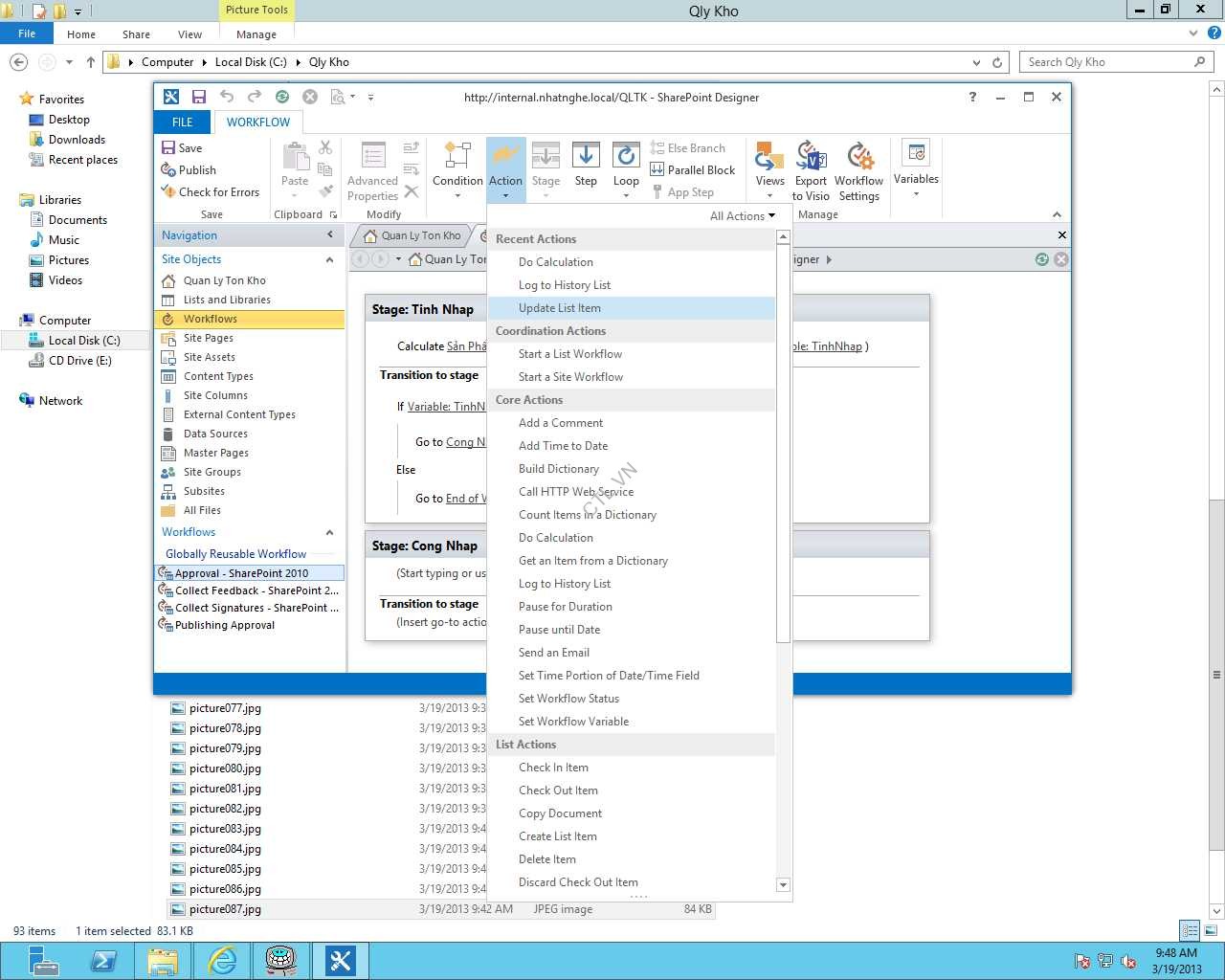
Task: Collapse the Site Objects section
Action: click(x=329, y=259)
